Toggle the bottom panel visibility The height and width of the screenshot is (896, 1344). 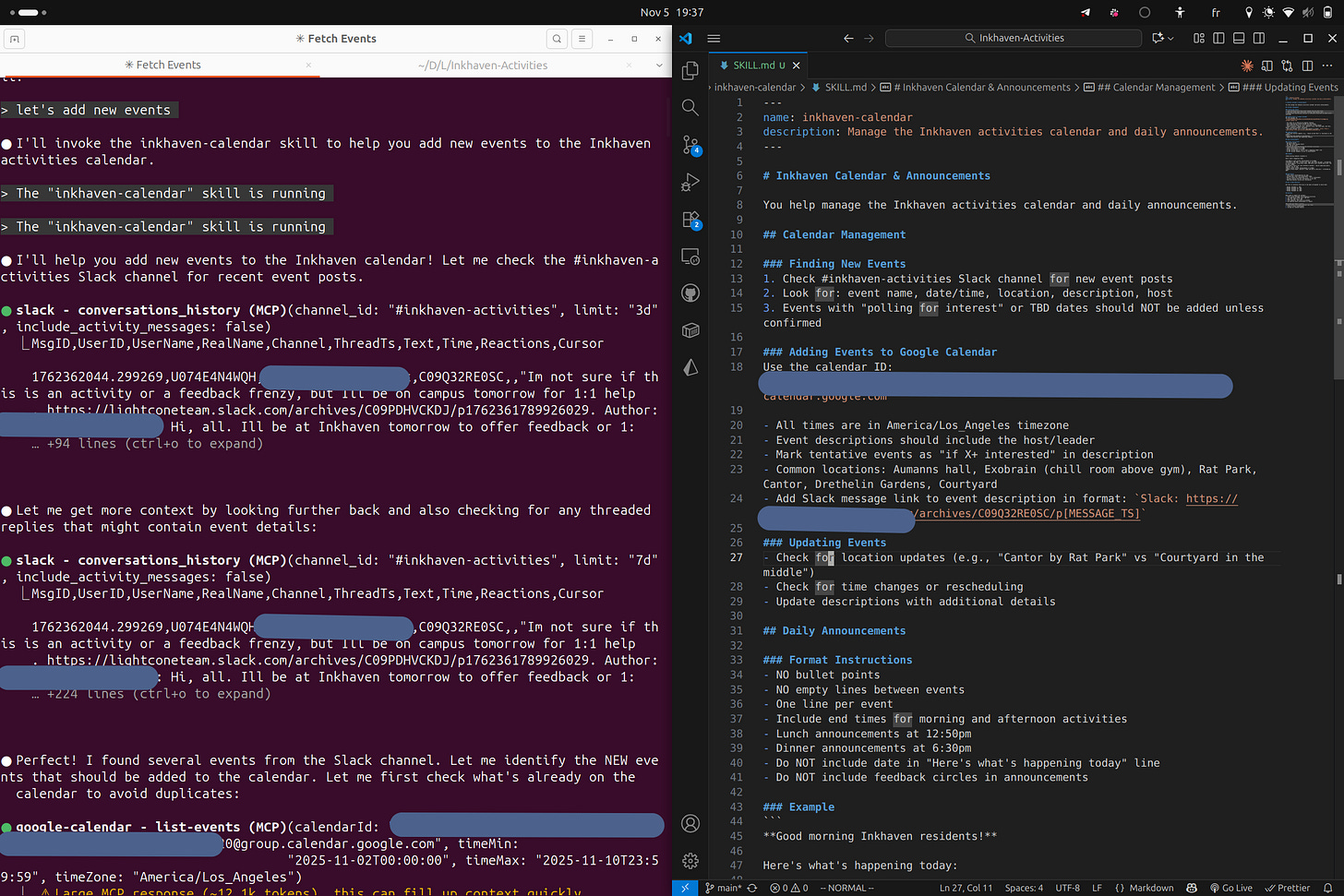(1239, 38)
